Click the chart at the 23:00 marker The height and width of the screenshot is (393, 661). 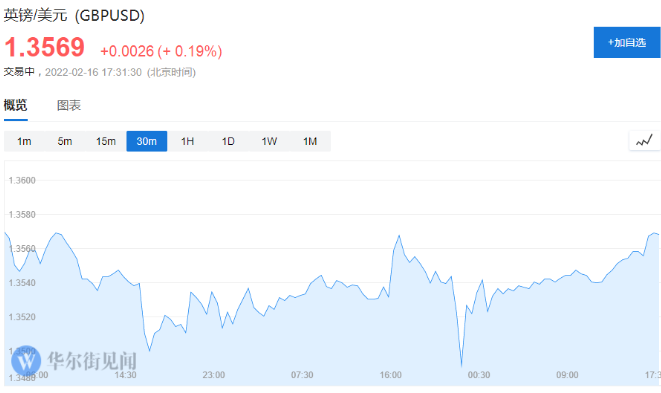click(x=214, y=375)
